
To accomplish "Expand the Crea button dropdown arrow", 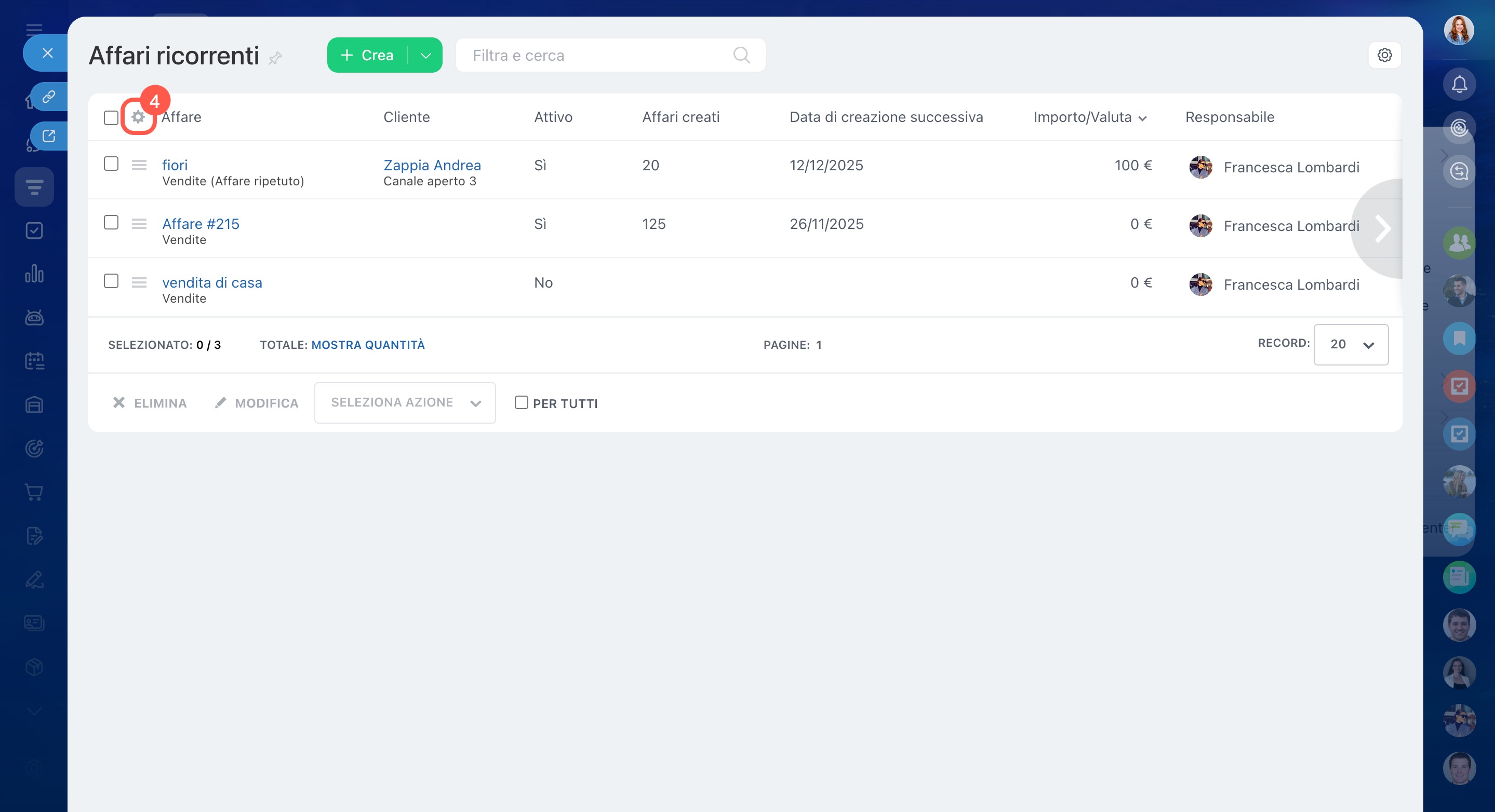I will [425, 55].
